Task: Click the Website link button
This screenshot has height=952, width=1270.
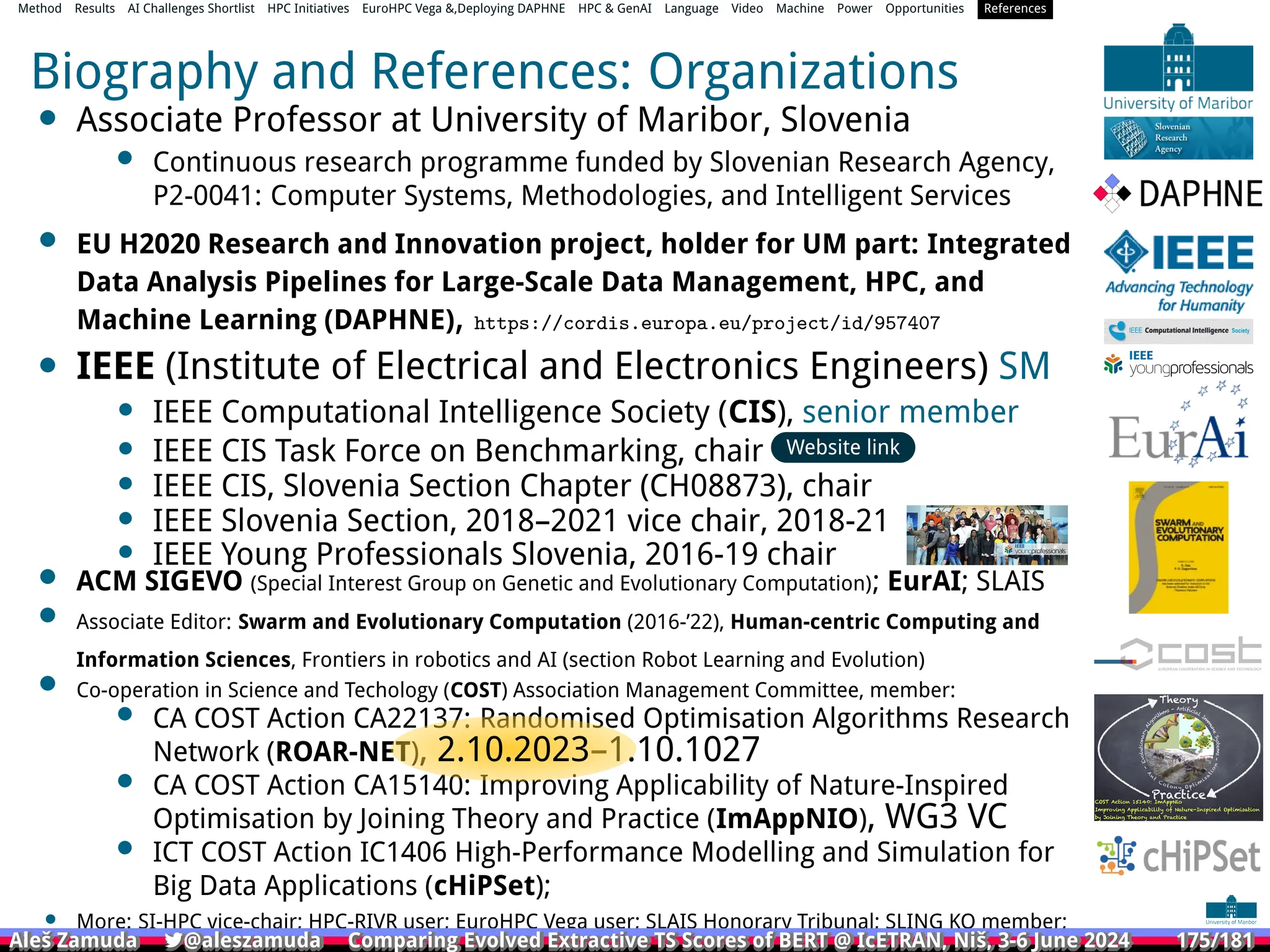Action: (x=843, y=447)
